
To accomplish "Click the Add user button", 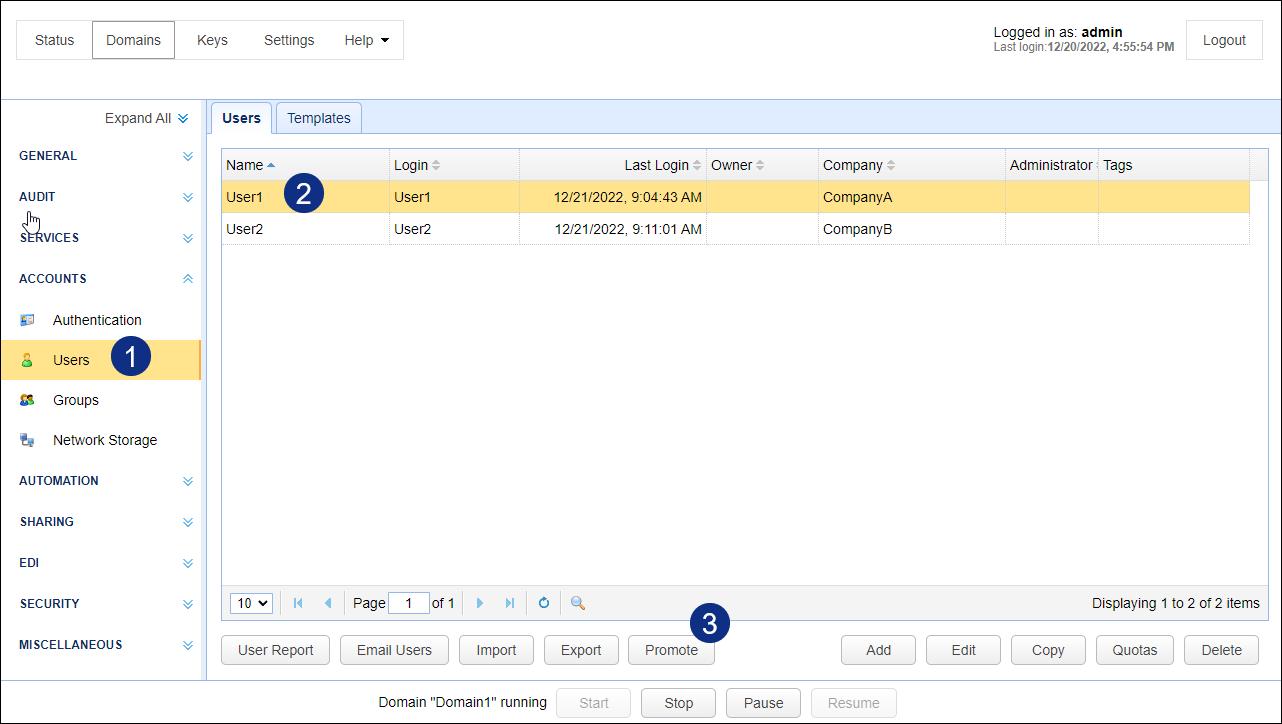I will point(878,650).
